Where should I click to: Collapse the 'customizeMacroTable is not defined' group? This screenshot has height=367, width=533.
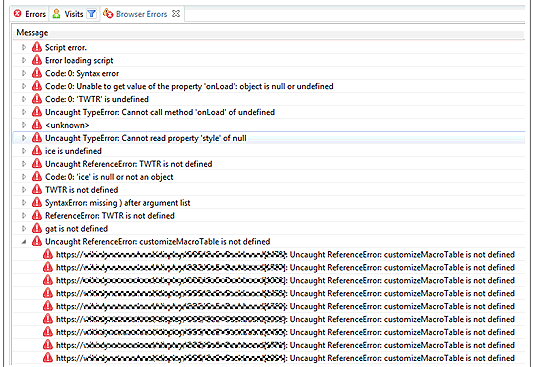click(x=24, y=242)
